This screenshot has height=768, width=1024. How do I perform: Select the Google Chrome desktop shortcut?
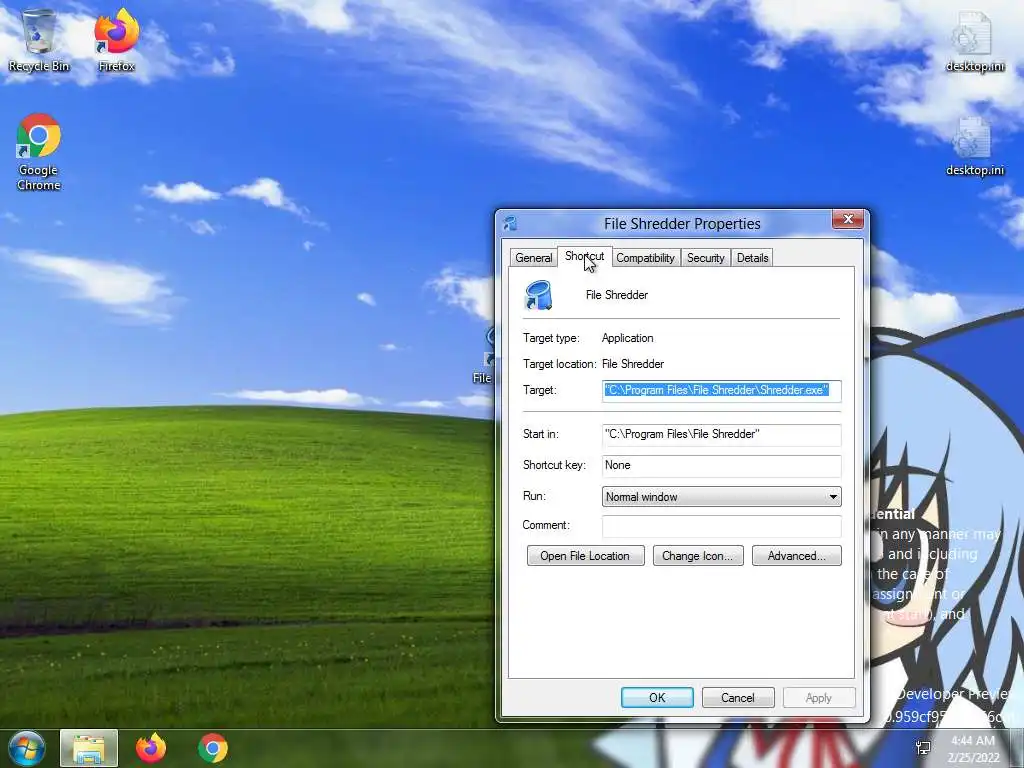click(39, 152)
